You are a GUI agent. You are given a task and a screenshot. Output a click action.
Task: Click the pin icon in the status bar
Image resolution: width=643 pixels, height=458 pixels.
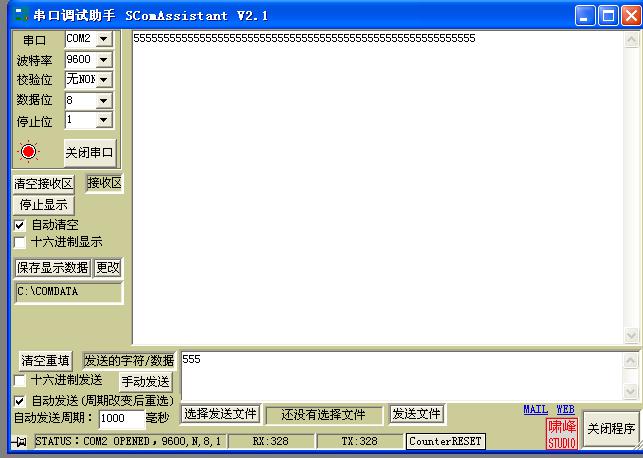point(20,442)
